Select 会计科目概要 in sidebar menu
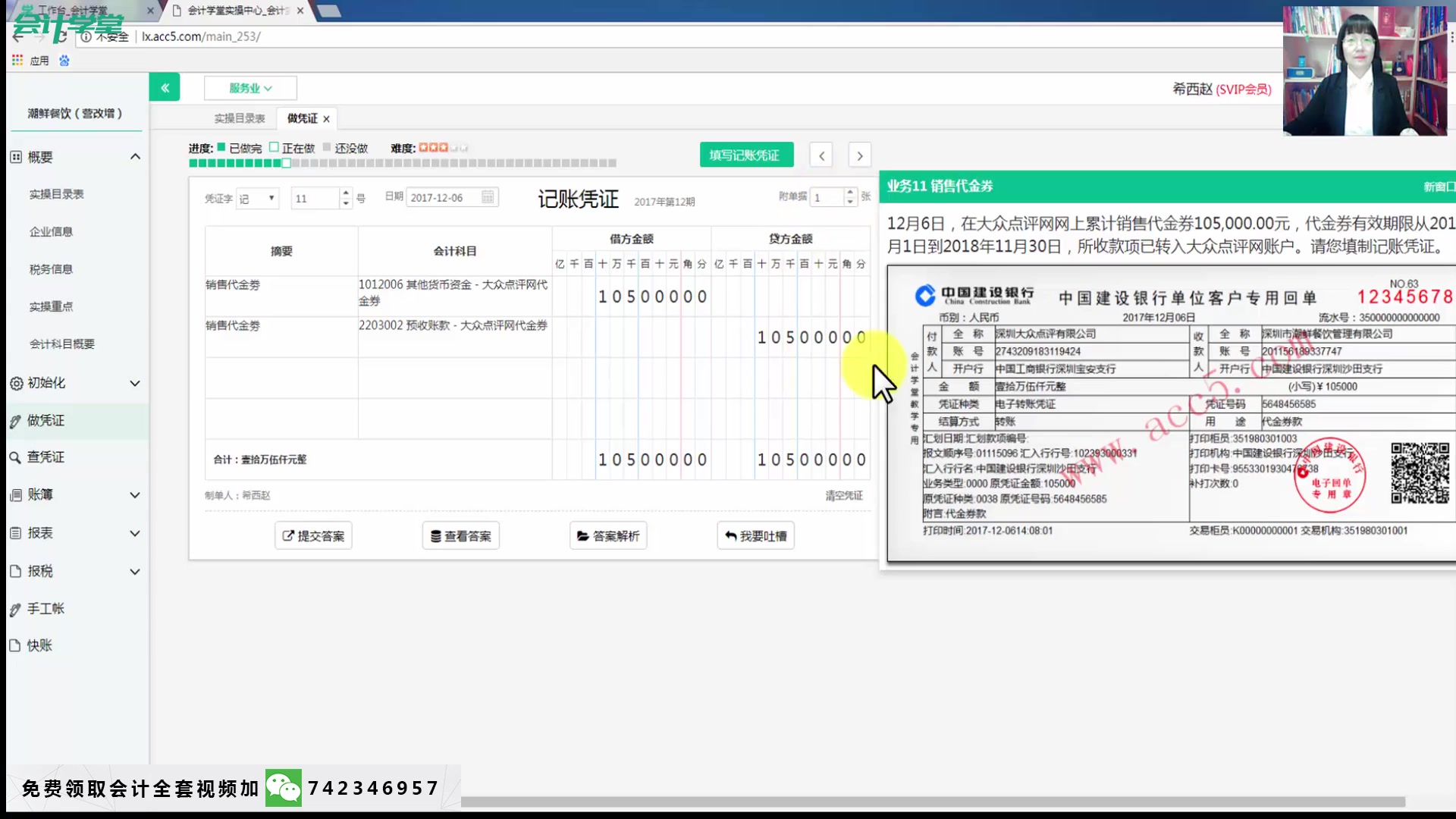 tap(62, 344)
